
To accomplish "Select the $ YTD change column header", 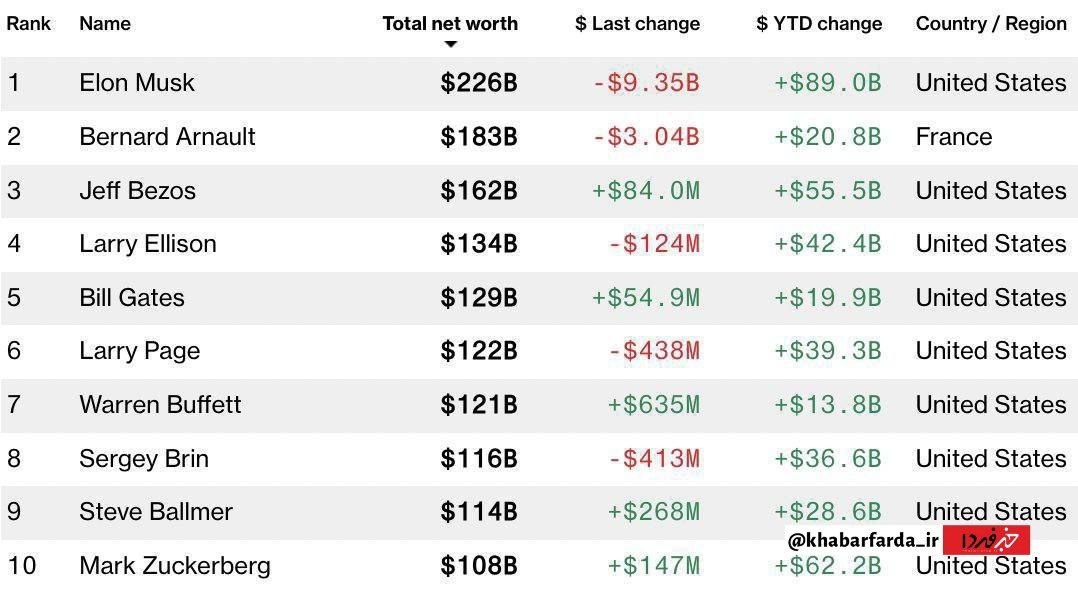I will 819,23.
